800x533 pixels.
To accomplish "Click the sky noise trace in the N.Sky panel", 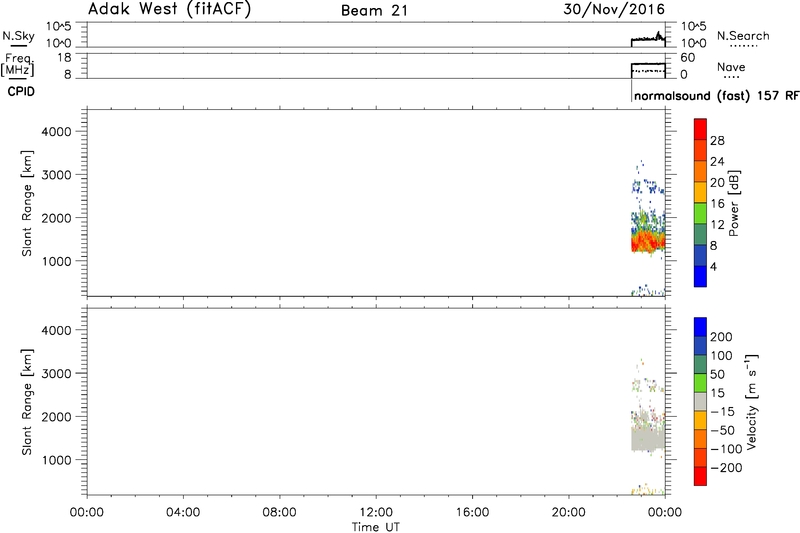I will pos(648,38).
